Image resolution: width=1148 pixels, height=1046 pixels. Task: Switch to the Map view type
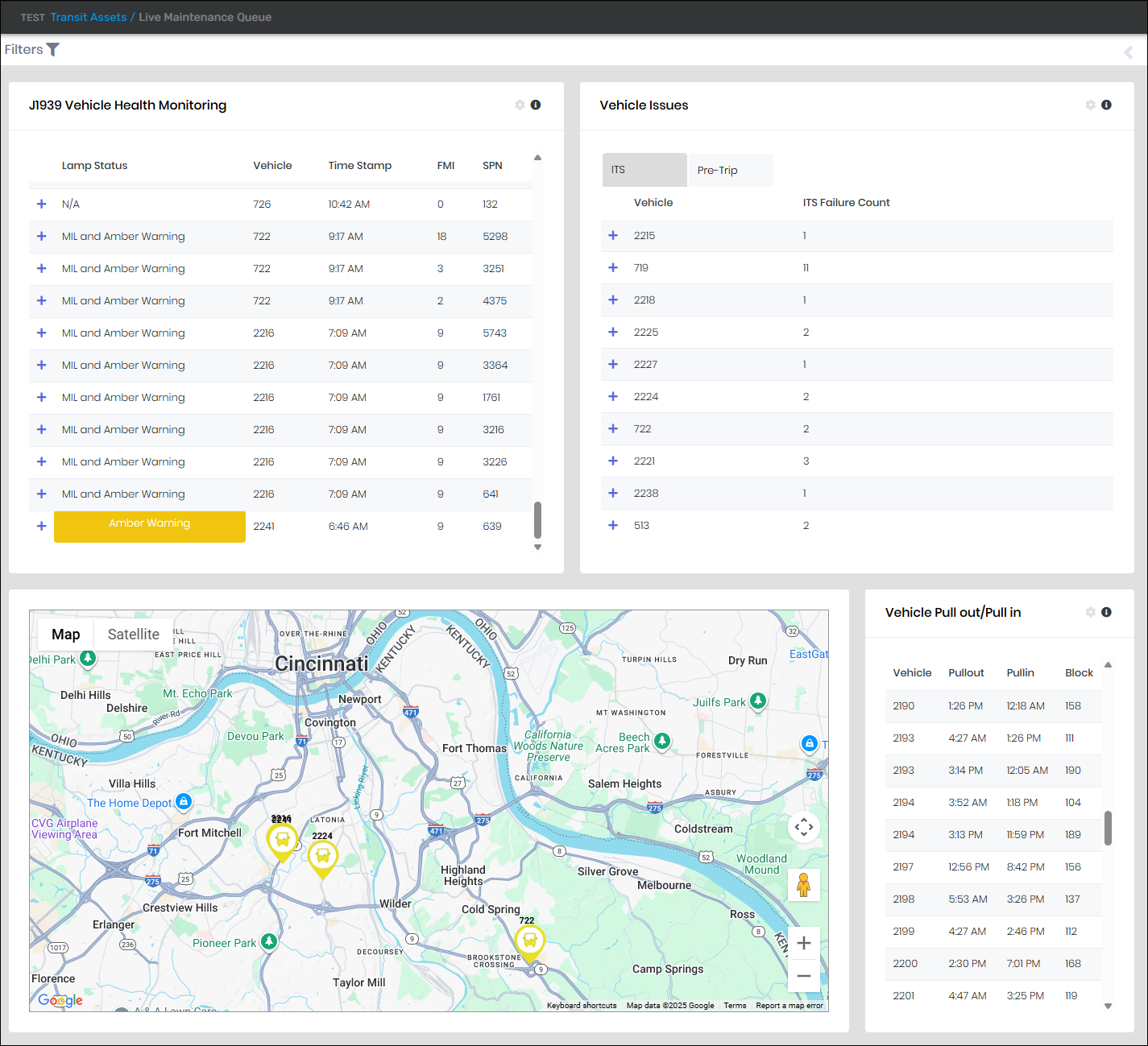pyautogui.click(x=66, y=635)
